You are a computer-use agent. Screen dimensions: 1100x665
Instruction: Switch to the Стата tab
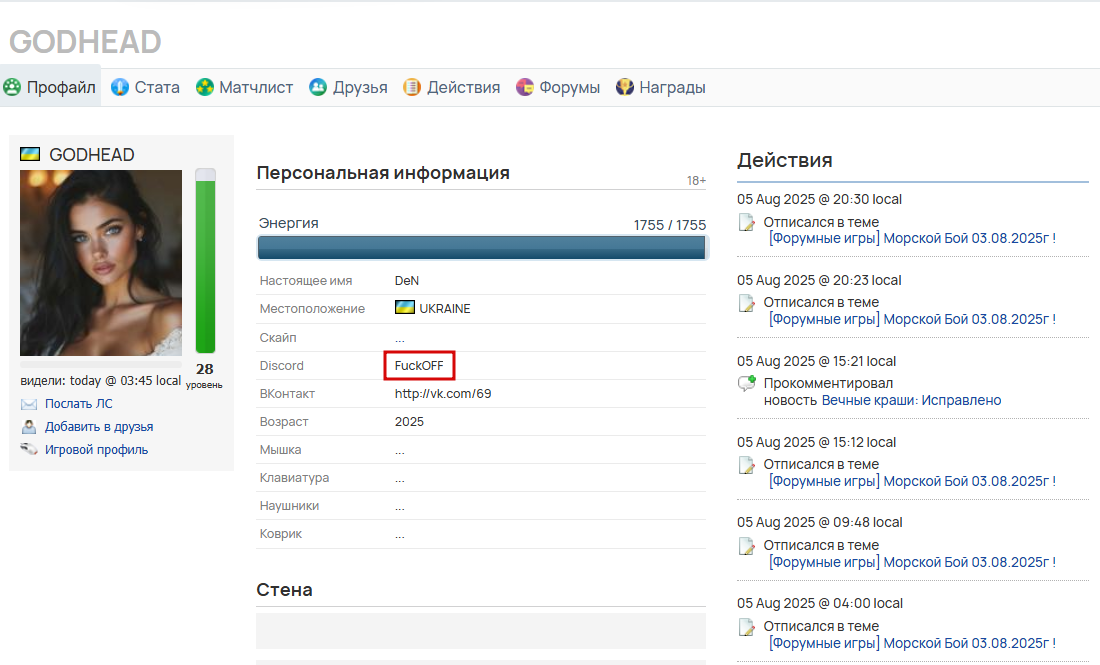coord(145,87)
